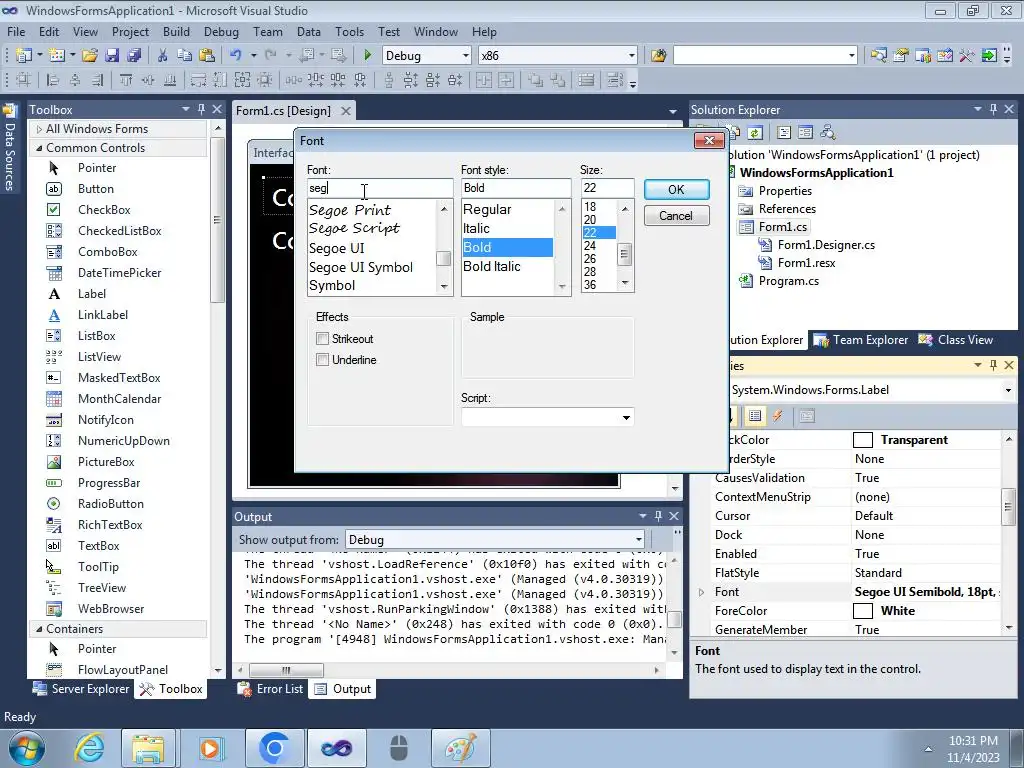Image resolution: width=1024 pixels, height=768 pixels.
Task: Click the Paste clipboard icon
Action: (207, 56)
